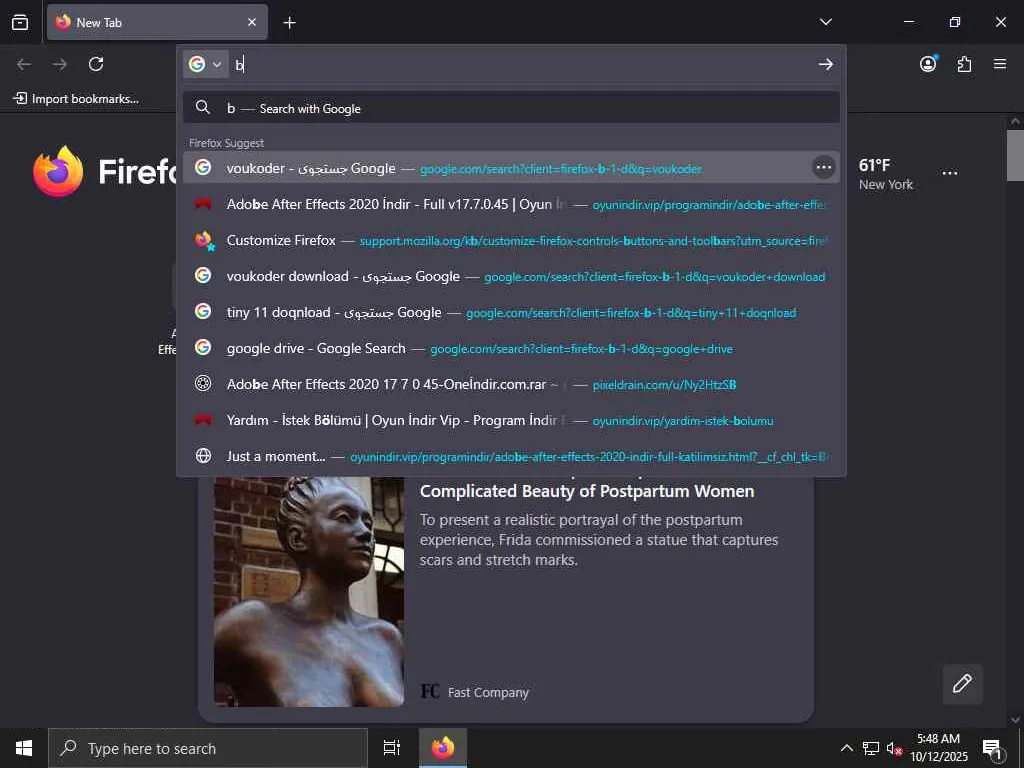1024x768 pixels.
Task: Click the Google icon on the 'google drive' row
Action: (203, 347)
